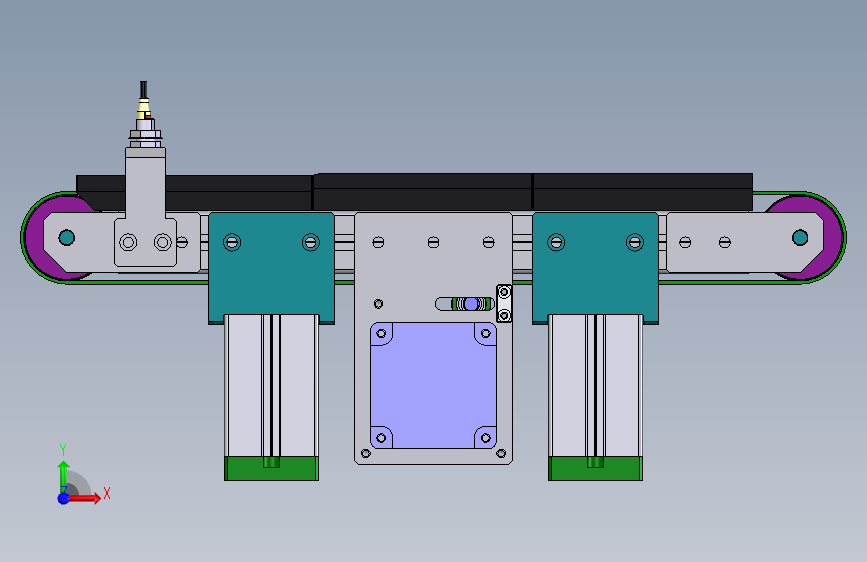
Task: Click the blue Z axis ball of the triad
Action: point(64,498)
